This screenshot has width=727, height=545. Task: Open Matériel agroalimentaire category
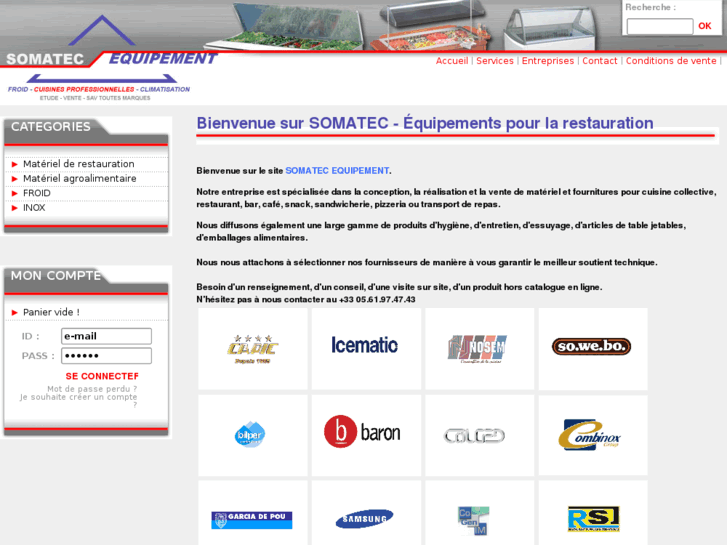tap(80, 179)
